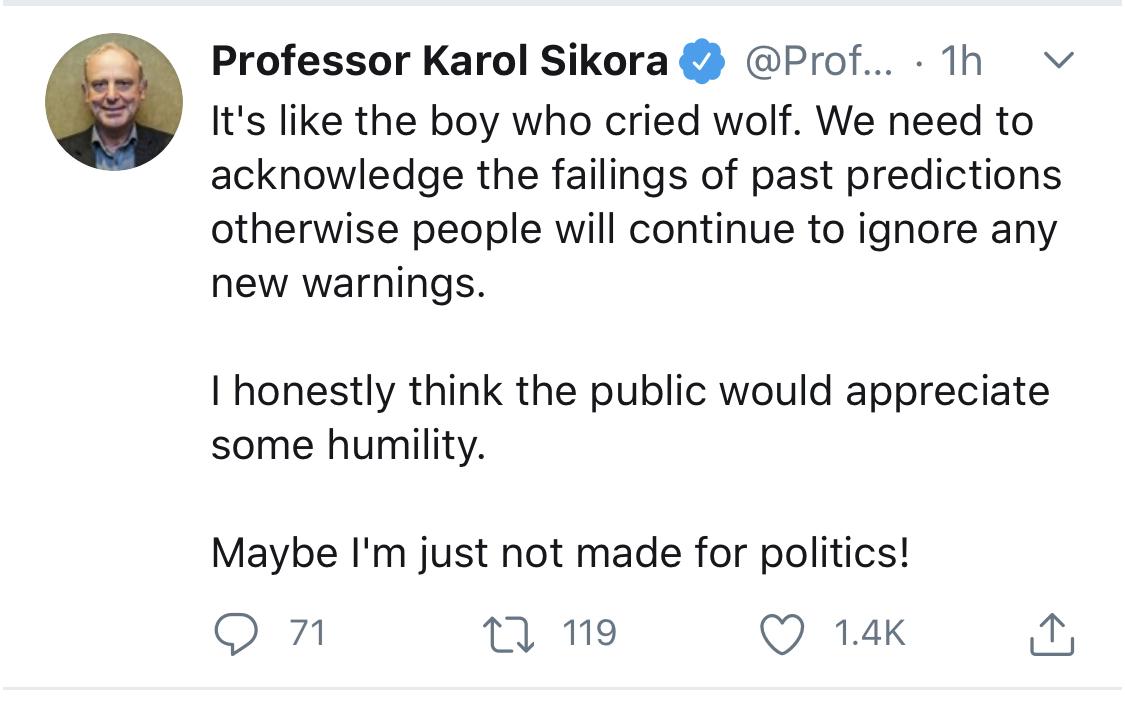Click the words "some humility."
Image resolution: width=1125 pixels, height=707 pixels.
[348, 445]
